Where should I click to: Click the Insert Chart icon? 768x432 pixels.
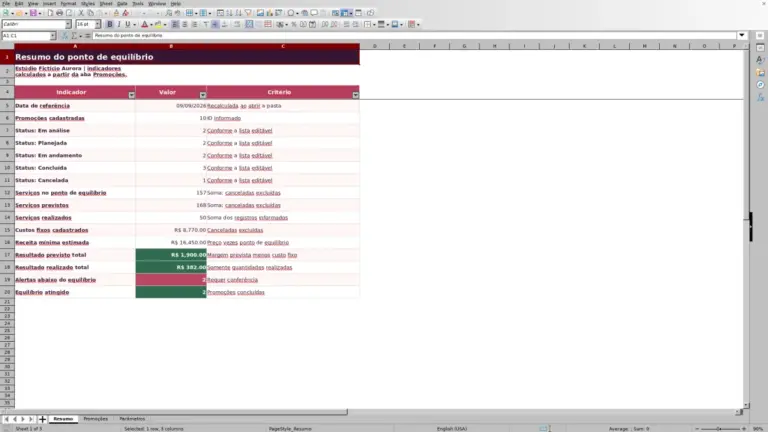coord(269,13)
